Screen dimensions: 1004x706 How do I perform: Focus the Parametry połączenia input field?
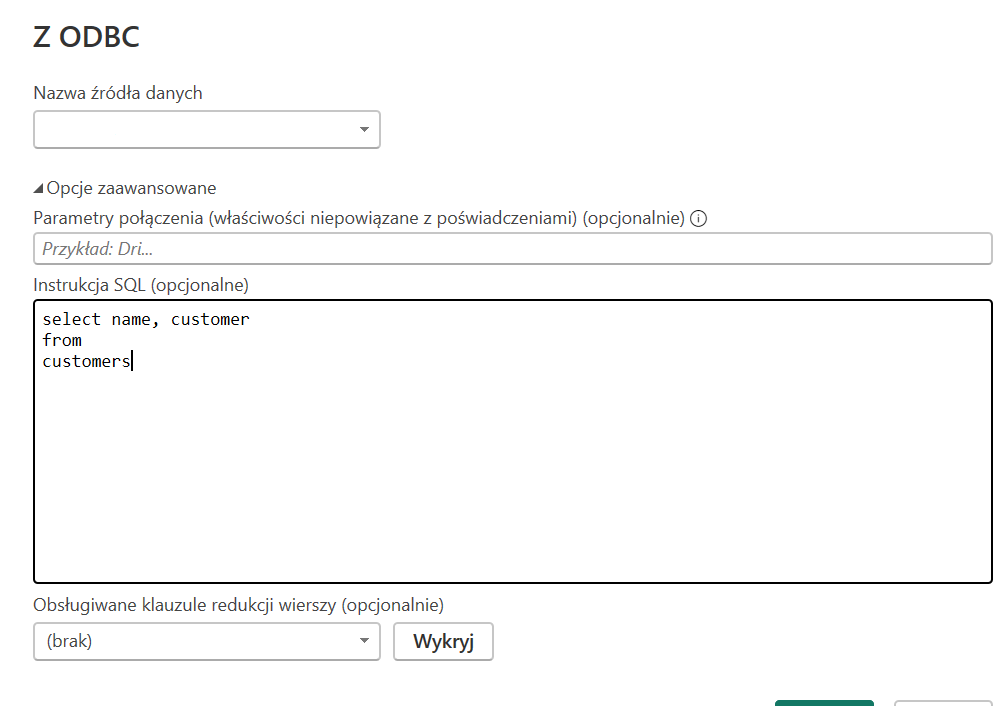point(512,249)
